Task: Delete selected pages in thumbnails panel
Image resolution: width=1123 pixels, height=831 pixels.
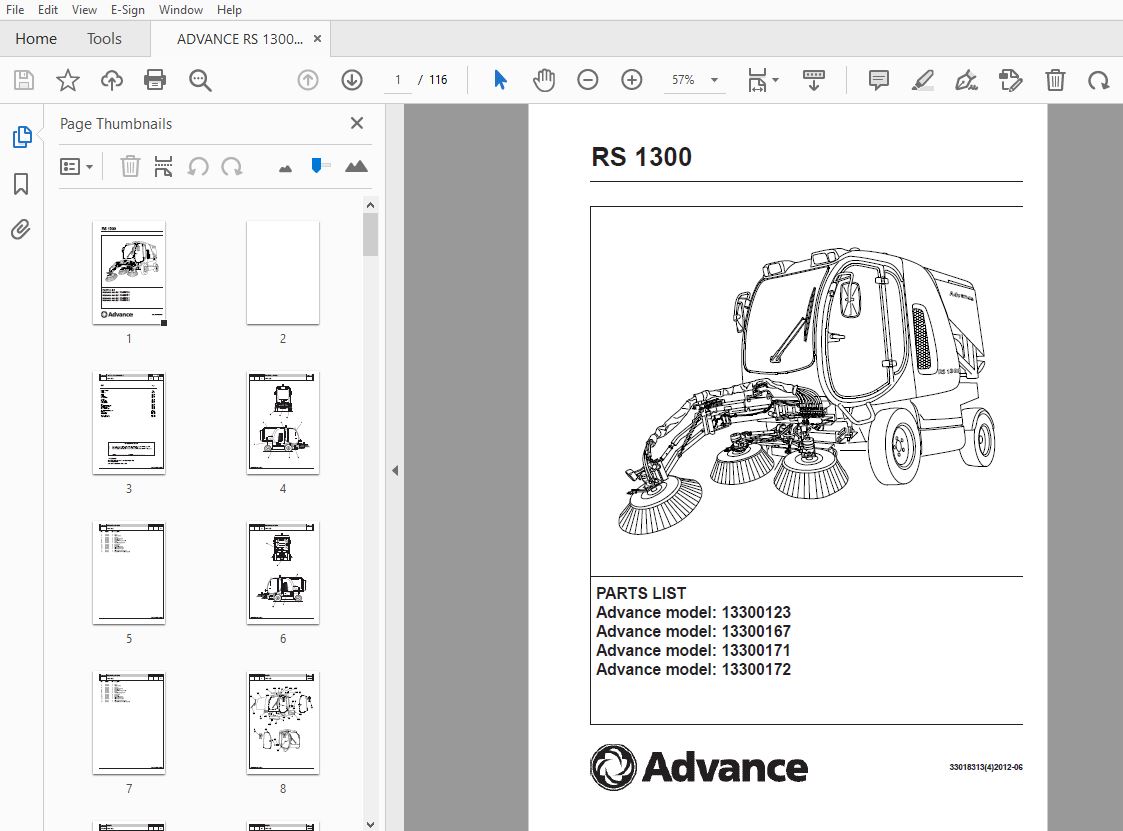Action: [x=130, y=167]
